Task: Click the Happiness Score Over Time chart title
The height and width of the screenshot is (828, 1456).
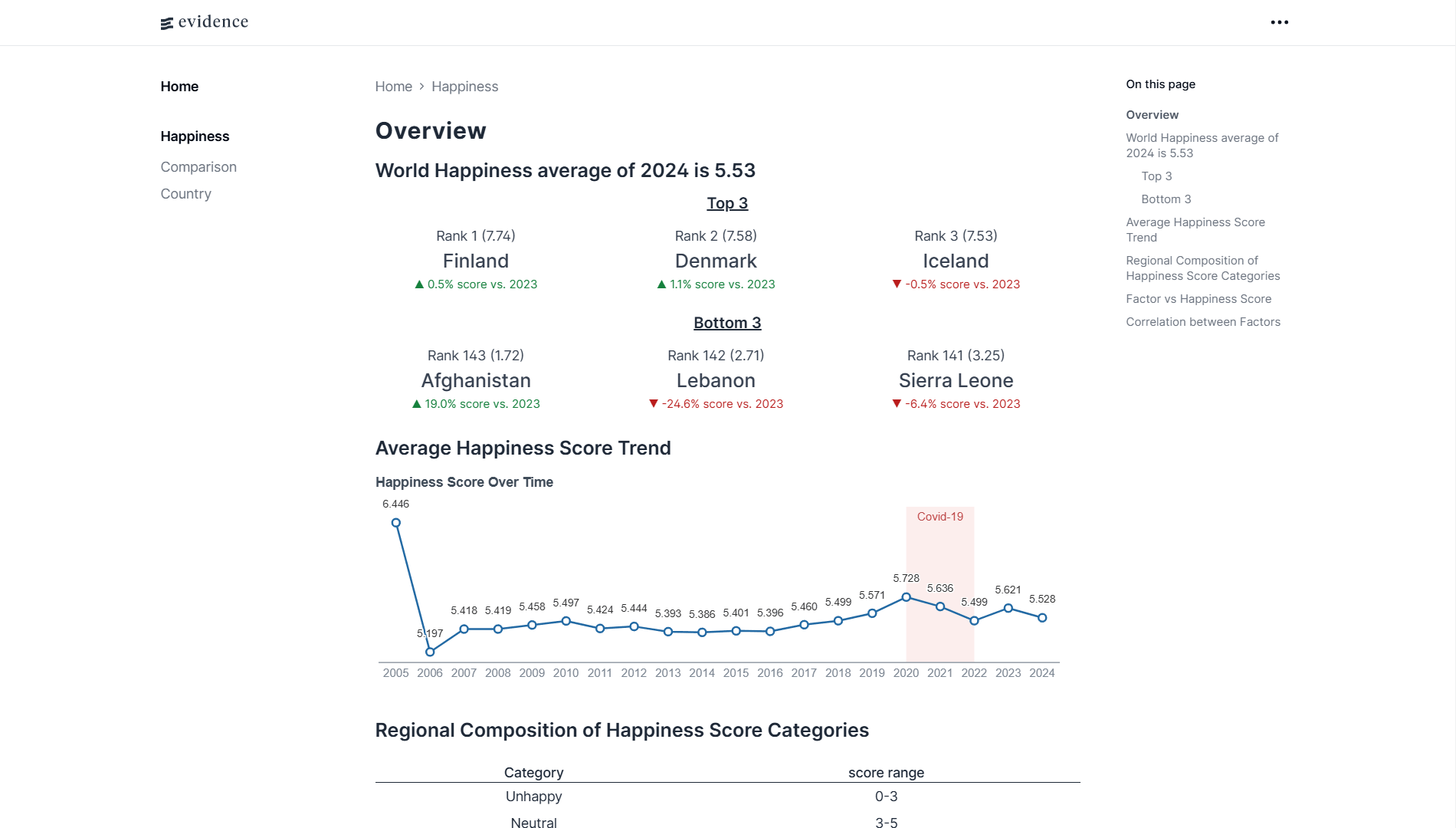Action: pyautogui.click(x=464, y=482)
